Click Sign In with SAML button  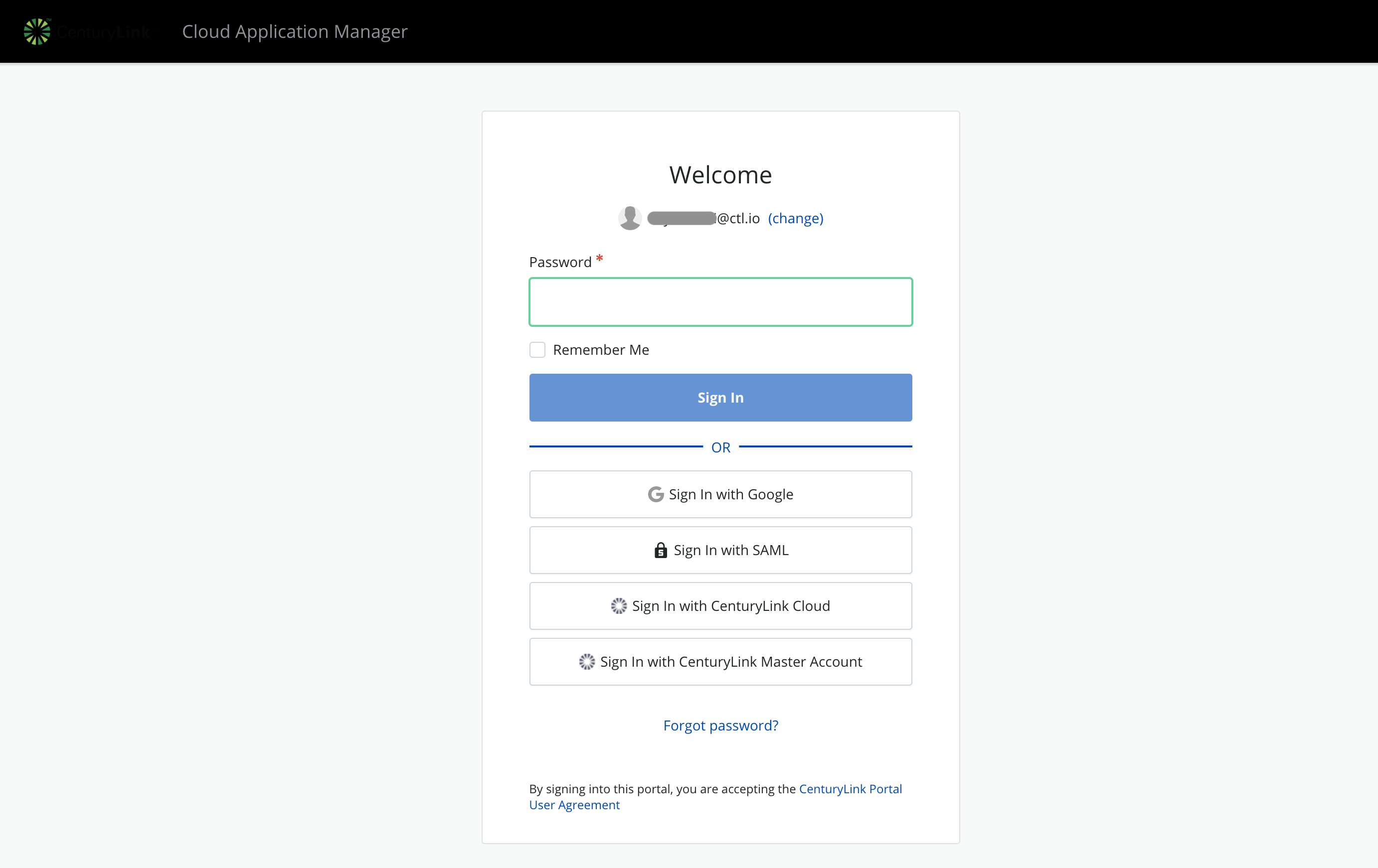click(720, 550)
